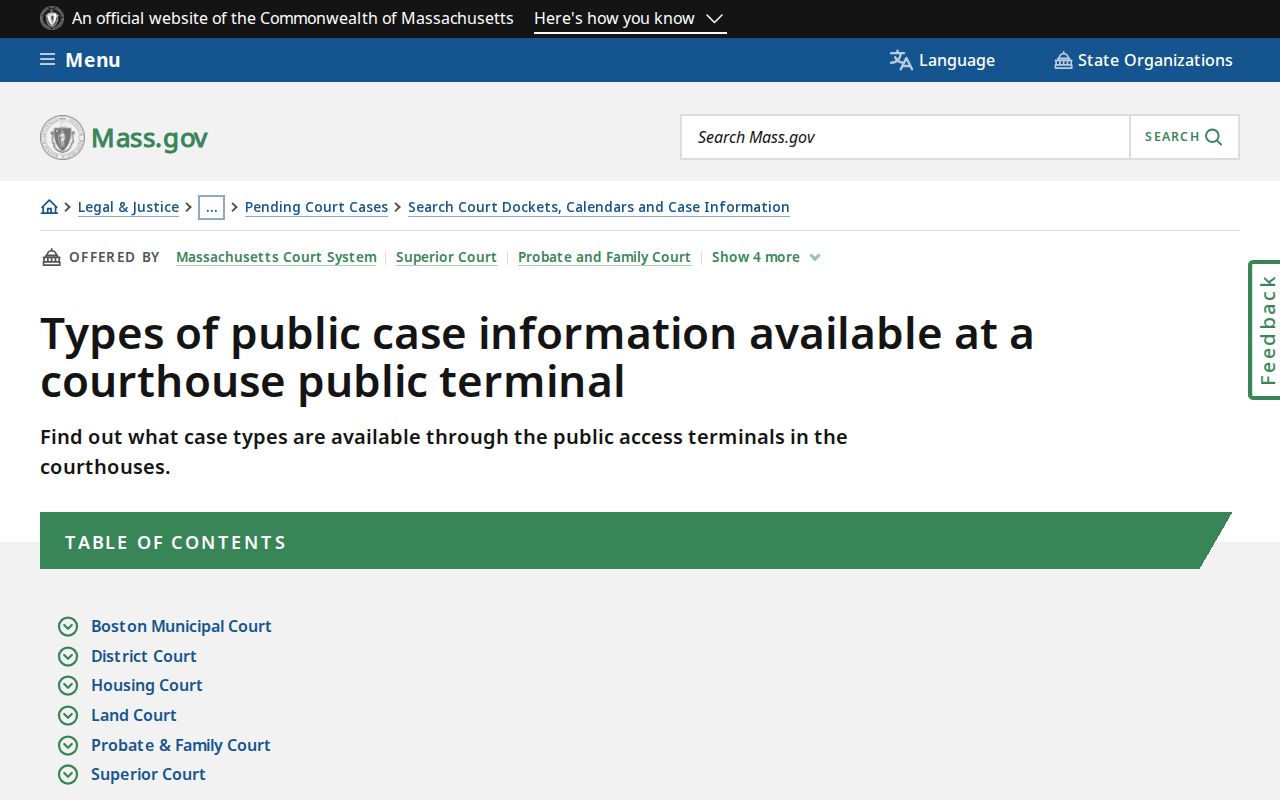The image size is (1280, 800).
Task: Jump to Boston Municipal Court section
Action: pyautogui.click(x=181, y=626)
